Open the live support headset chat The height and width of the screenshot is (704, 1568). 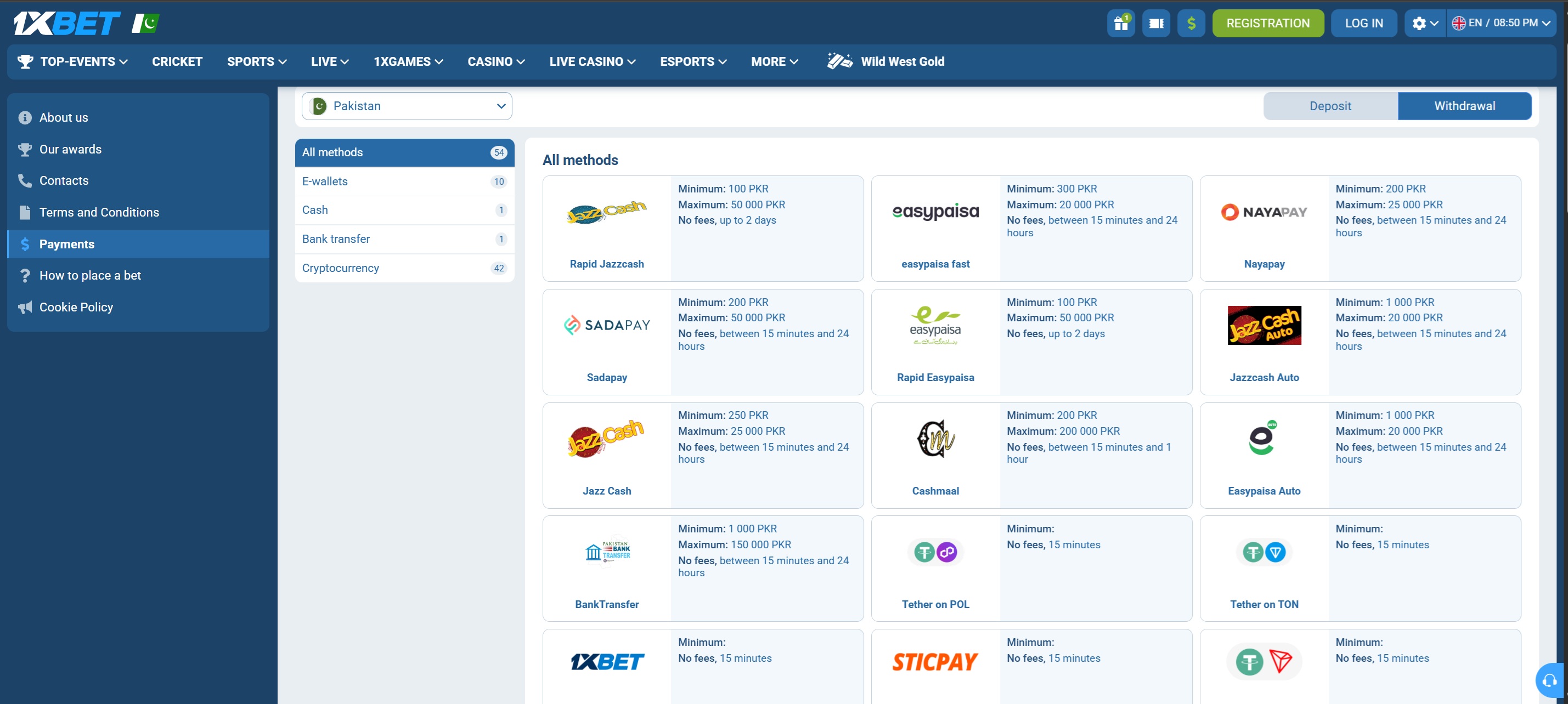point(1550,680)
